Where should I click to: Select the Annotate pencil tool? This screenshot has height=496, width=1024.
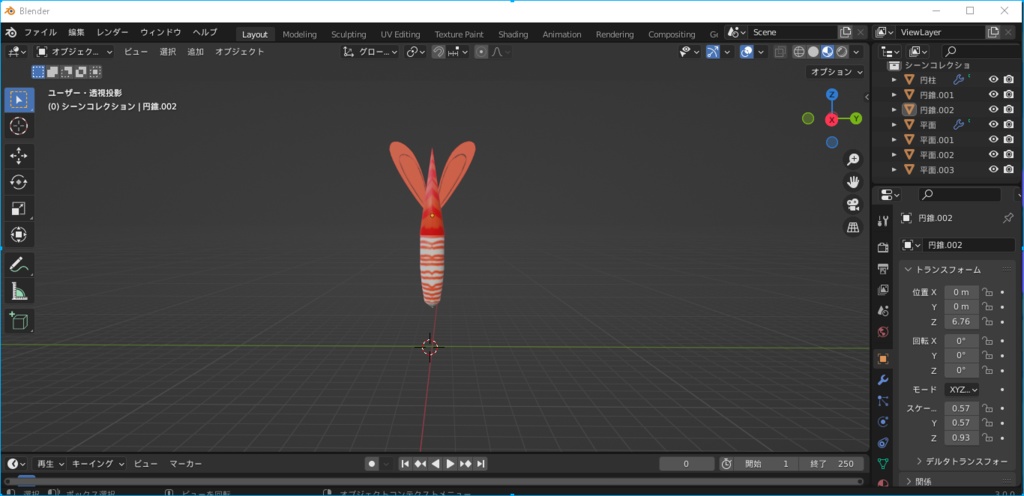[19, 265]
